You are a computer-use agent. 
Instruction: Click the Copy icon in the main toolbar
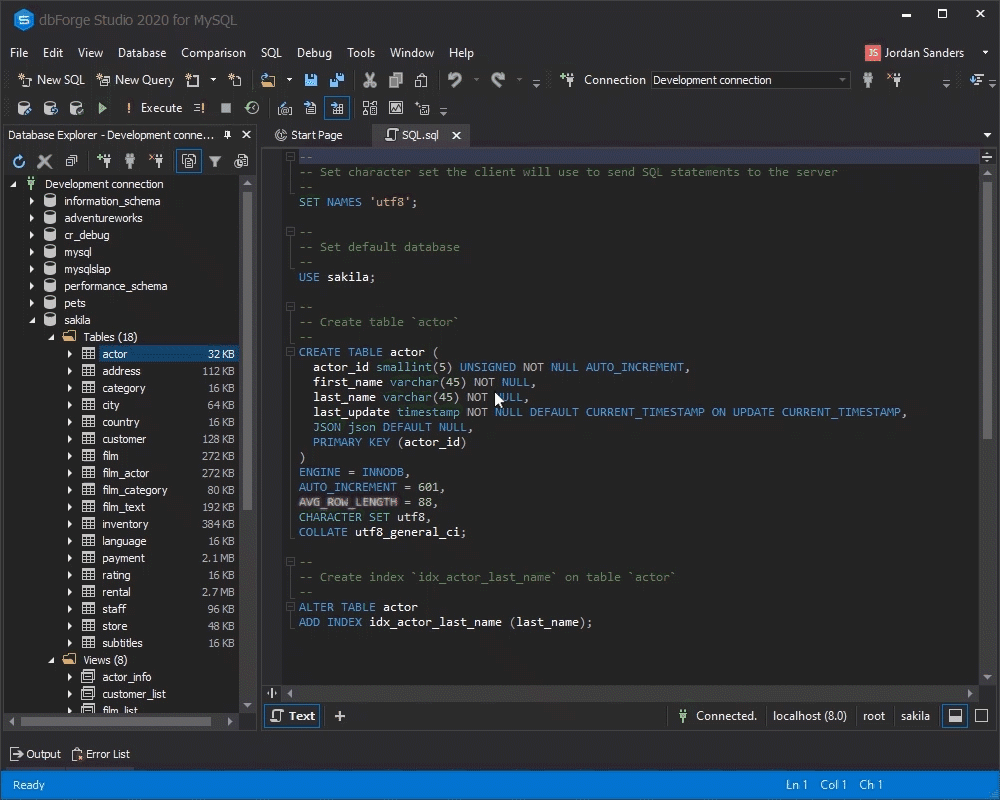[396, 80]
